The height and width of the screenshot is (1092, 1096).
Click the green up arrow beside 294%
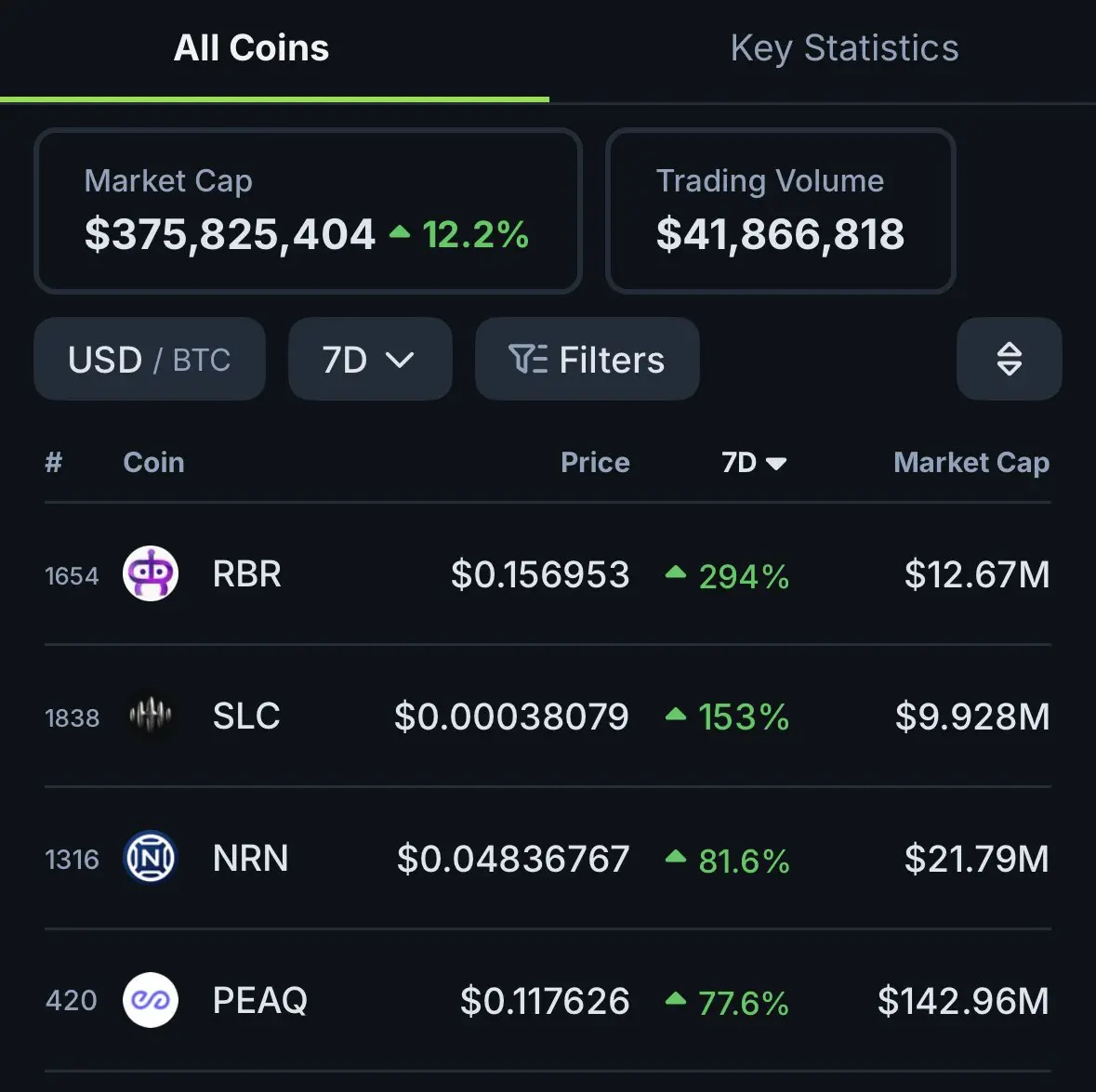tap(675, 572)
